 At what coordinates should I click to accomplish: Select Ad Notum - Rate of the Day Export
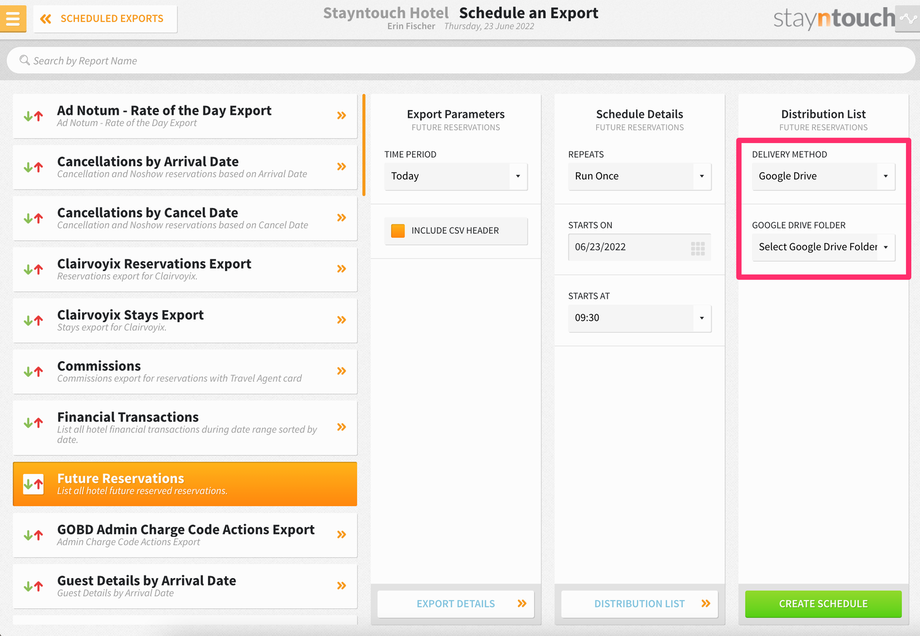coord(185,116)
